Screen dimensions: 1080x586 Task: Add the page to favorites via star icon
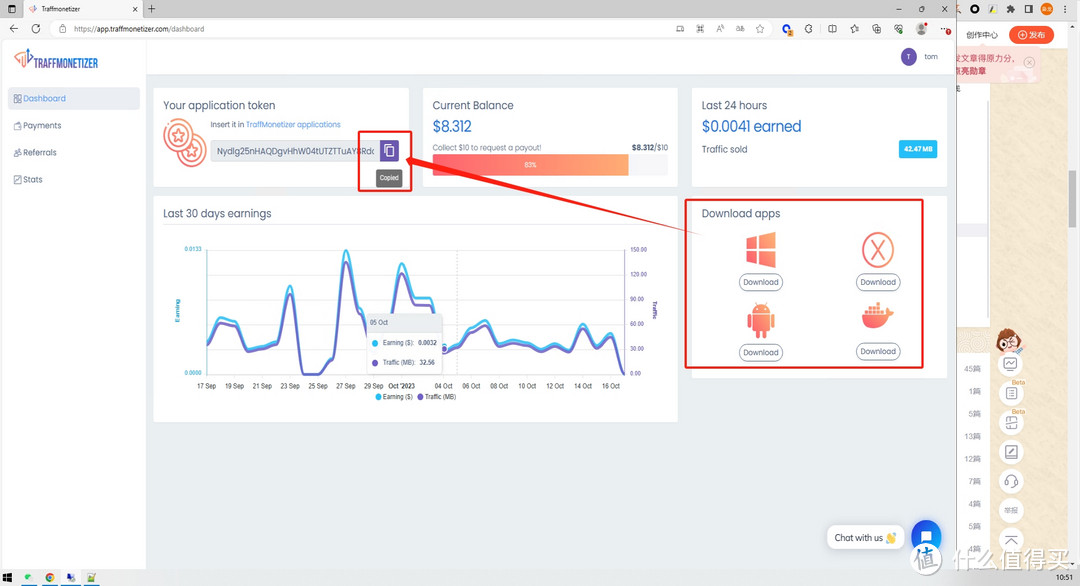tap(760, 29)
